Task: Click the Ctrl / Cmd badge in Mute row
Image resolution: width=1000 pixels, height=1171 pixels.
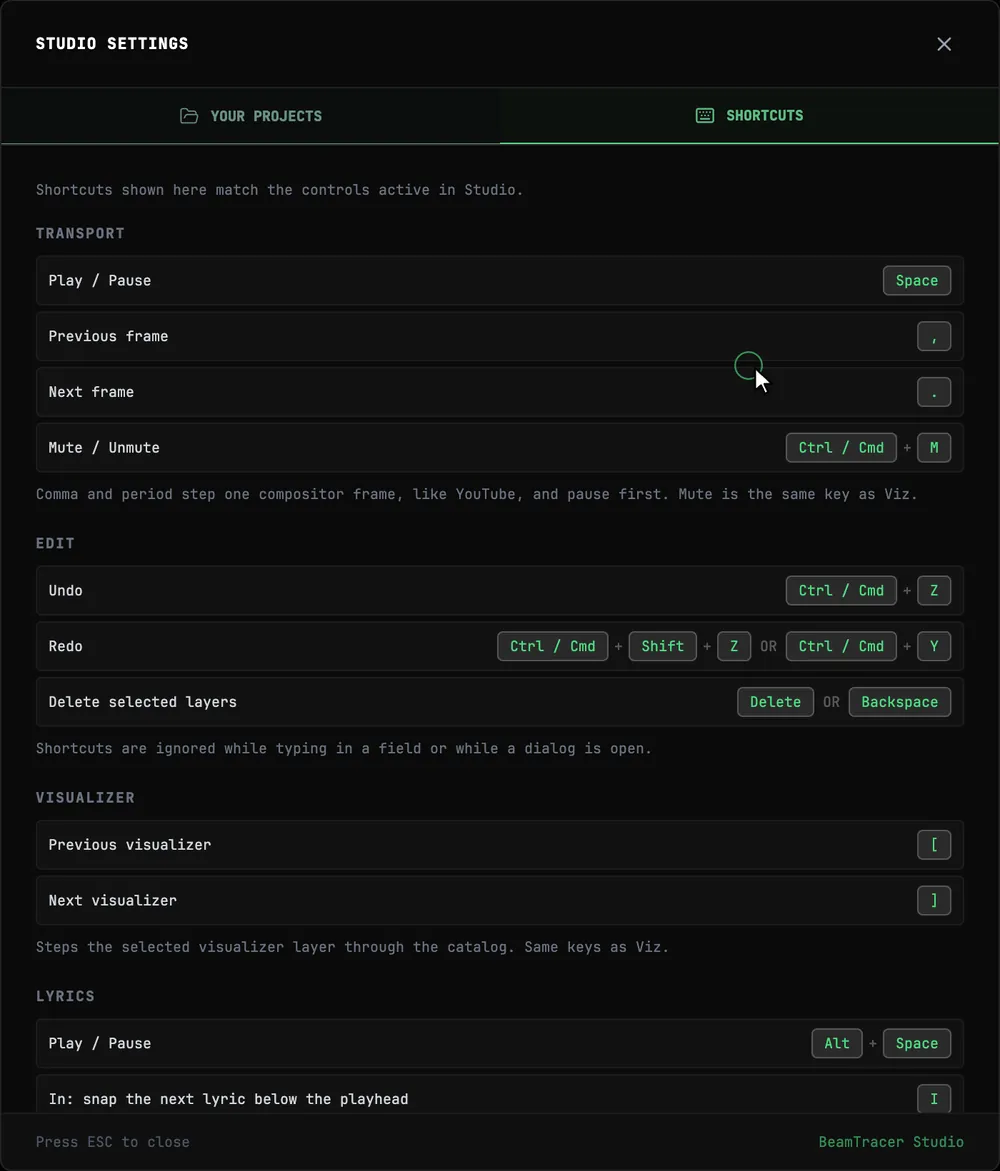Action: pyautogui.click(x=841, y=448)
